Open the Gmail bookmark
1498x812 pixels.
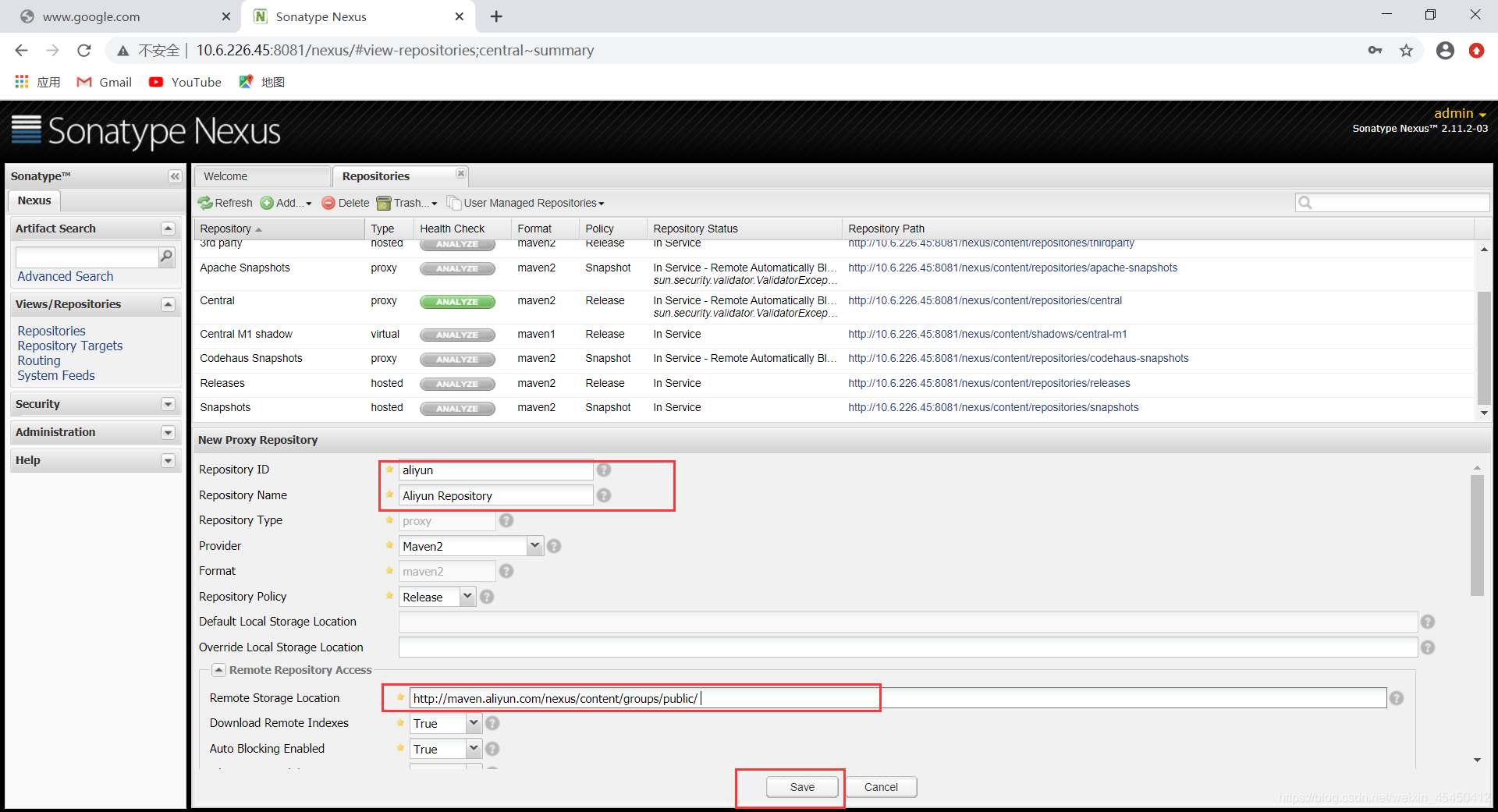104,82
